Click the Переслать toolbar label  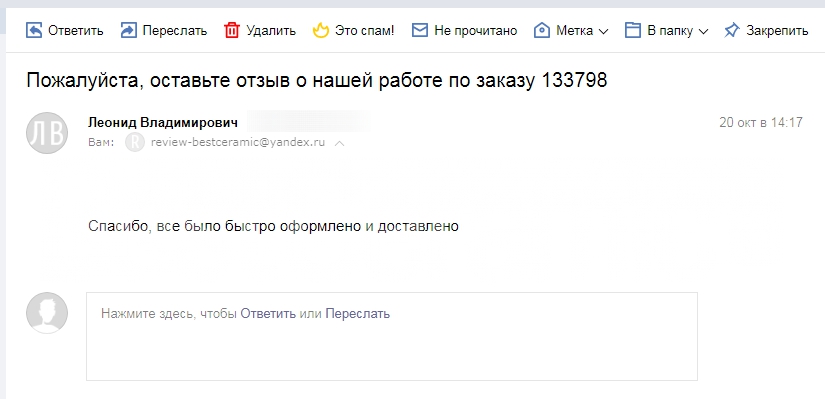point(175,31)
